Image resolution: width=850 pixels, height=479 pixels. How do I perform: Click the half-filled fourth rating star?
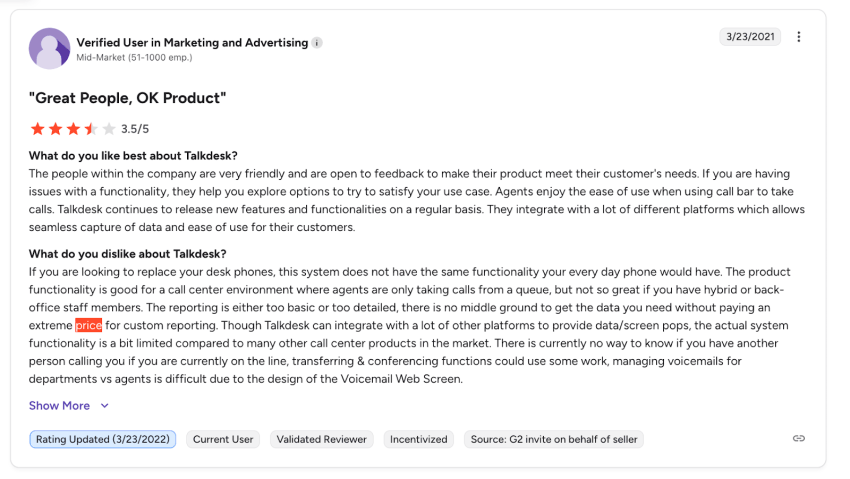91,129
